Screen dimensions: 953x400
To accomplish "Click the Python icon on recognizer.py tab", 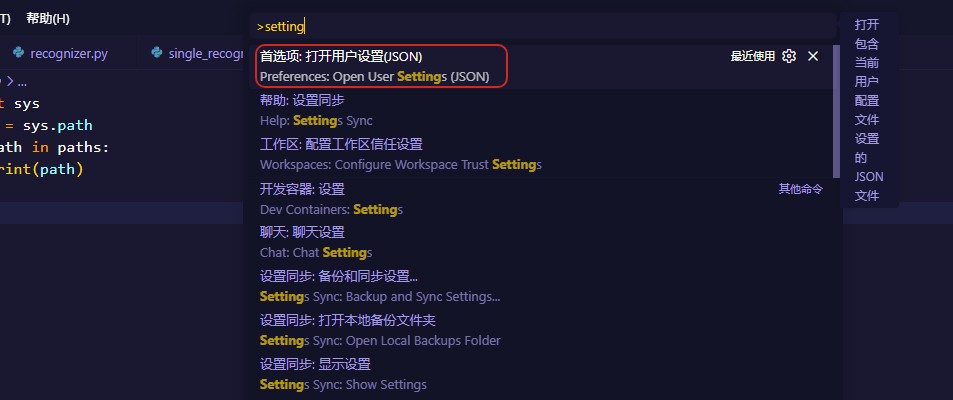I will [18, 53].
